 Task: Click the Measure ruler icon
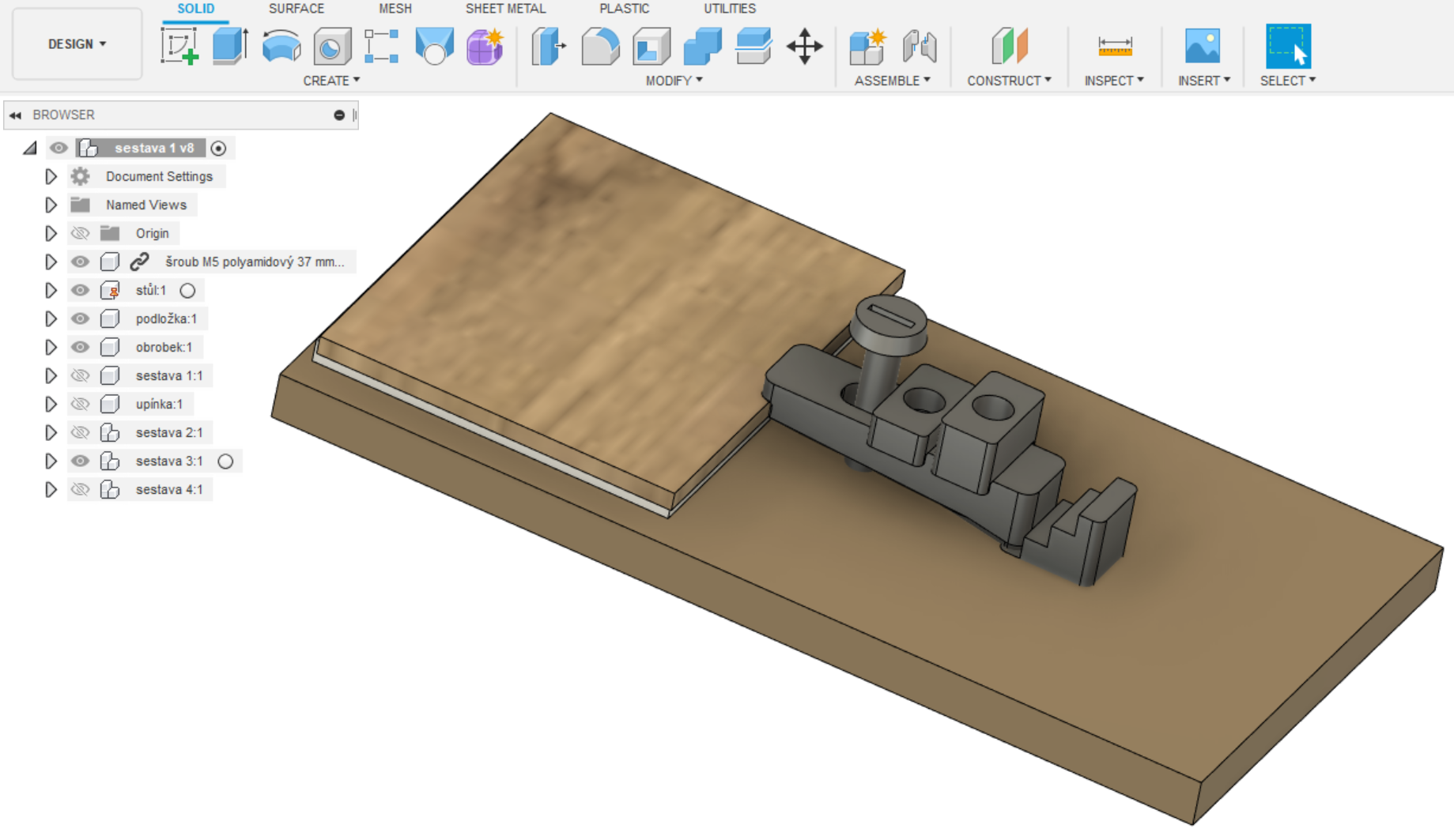pyautogui.click(x=1114, y=46)
